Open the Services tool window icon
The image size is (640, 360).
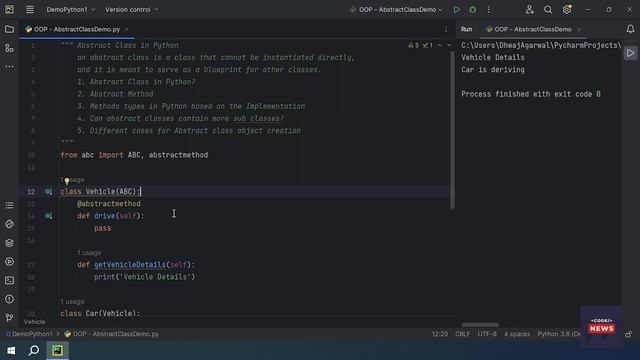[9, 262]
